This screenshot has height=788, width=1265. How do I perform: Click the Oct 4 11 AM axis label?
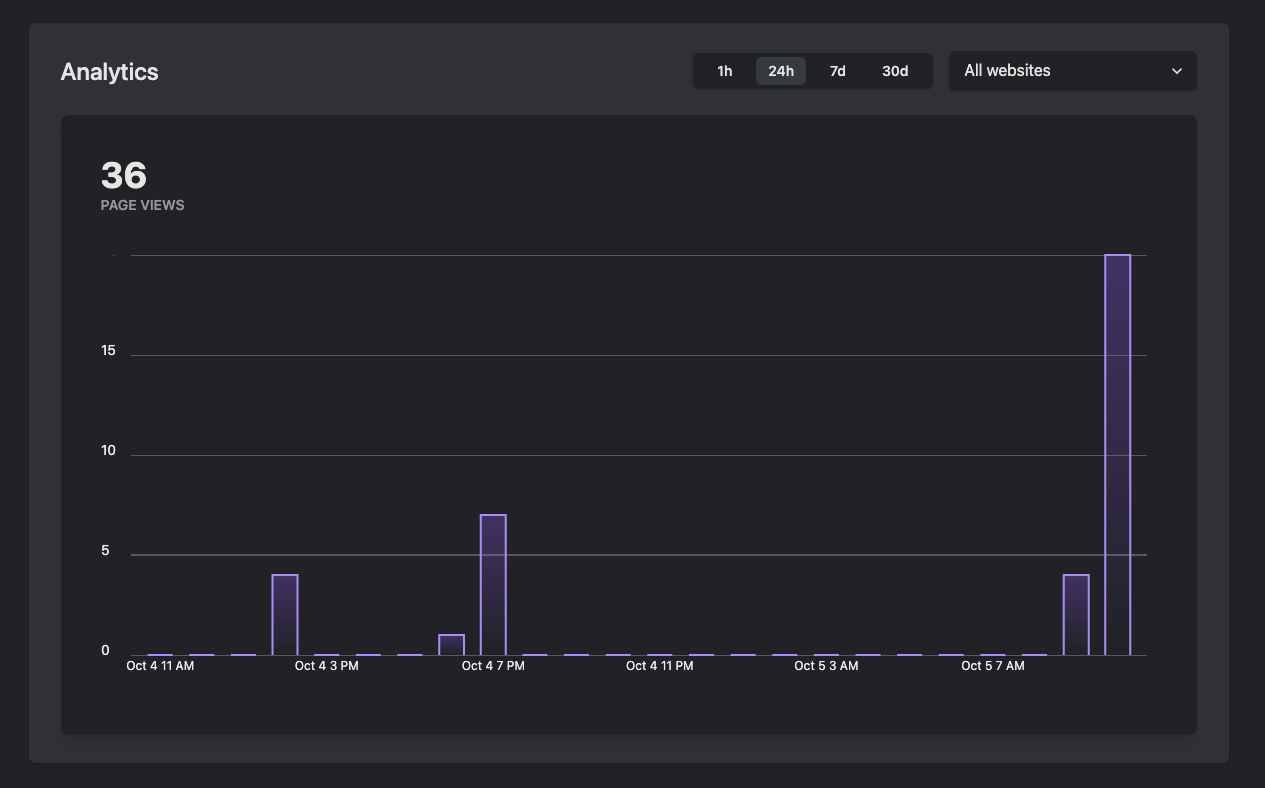coord(160,666)
